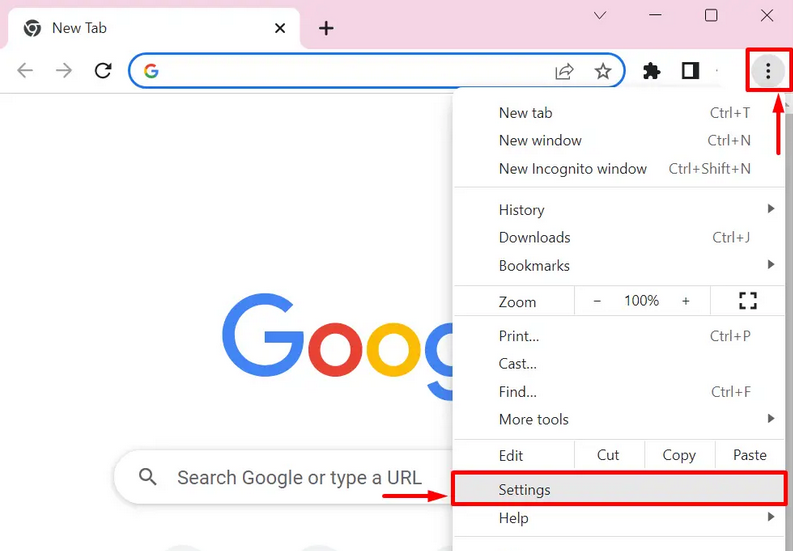Click the Search Google or type URL box
This screenshot has width=793, height=551.
(283, 477)
